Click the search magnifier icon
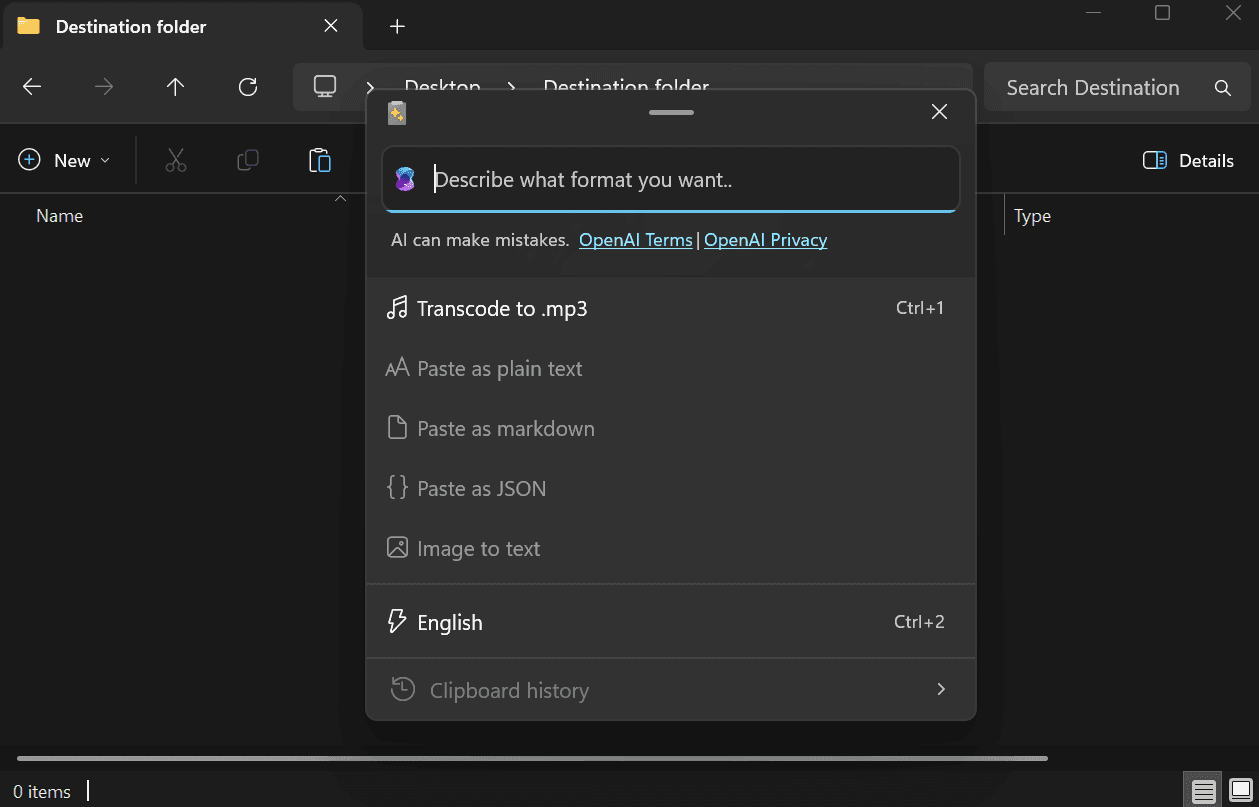This screenshot has height=807, width=1259. [x=1222, y=88]
